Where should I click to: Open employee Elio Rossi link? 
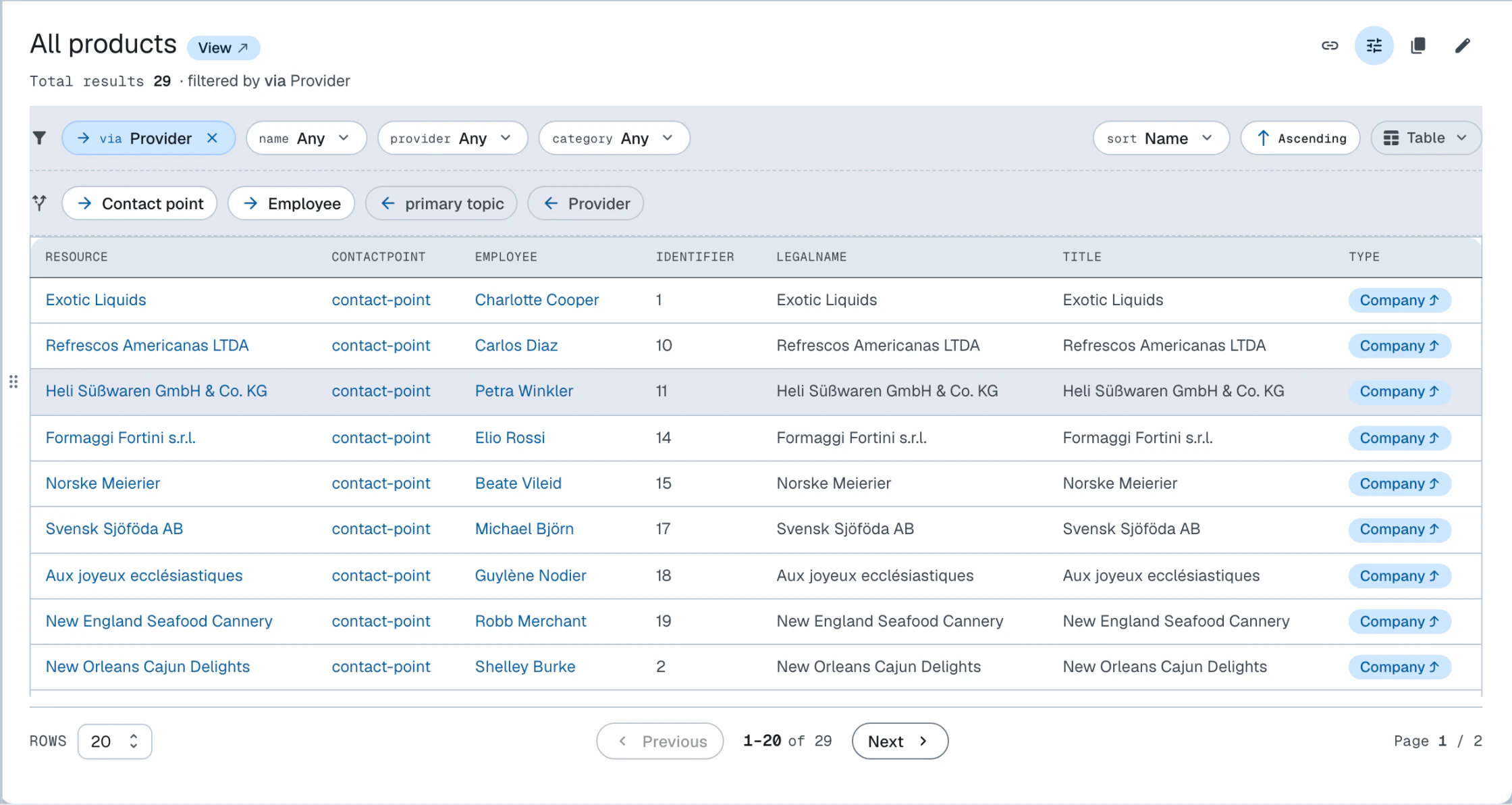click(510, 438)
